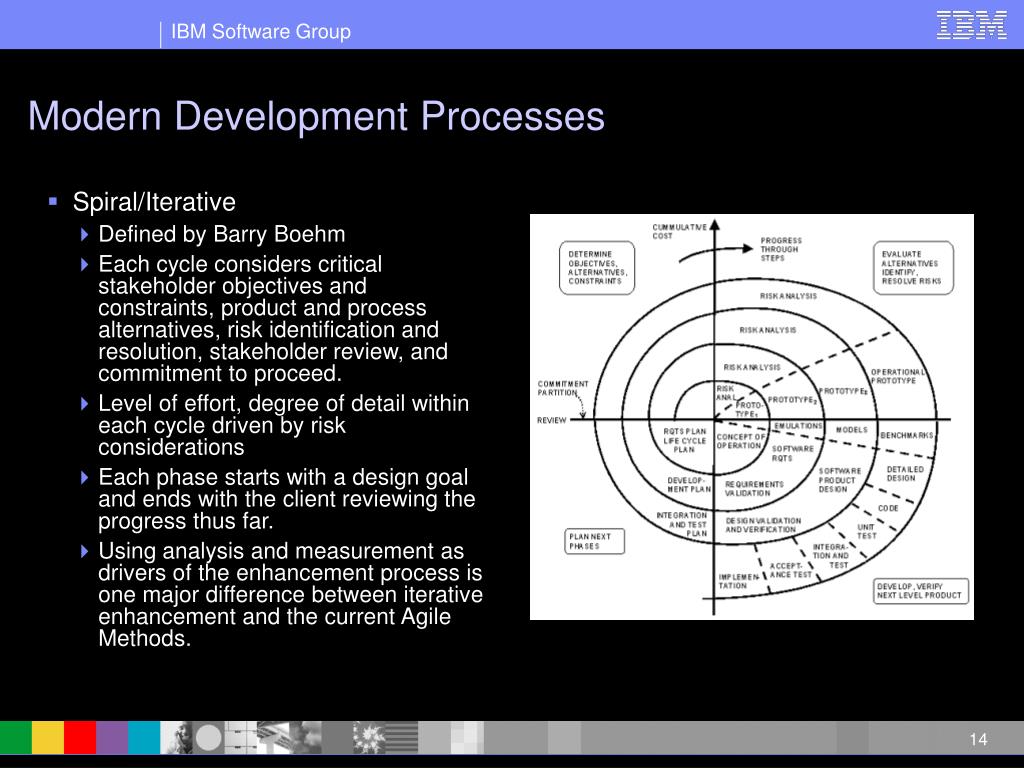This screenshot has width=1024, height=768.
Task: Click the purple square in the footer
Action: click(112, 737)
